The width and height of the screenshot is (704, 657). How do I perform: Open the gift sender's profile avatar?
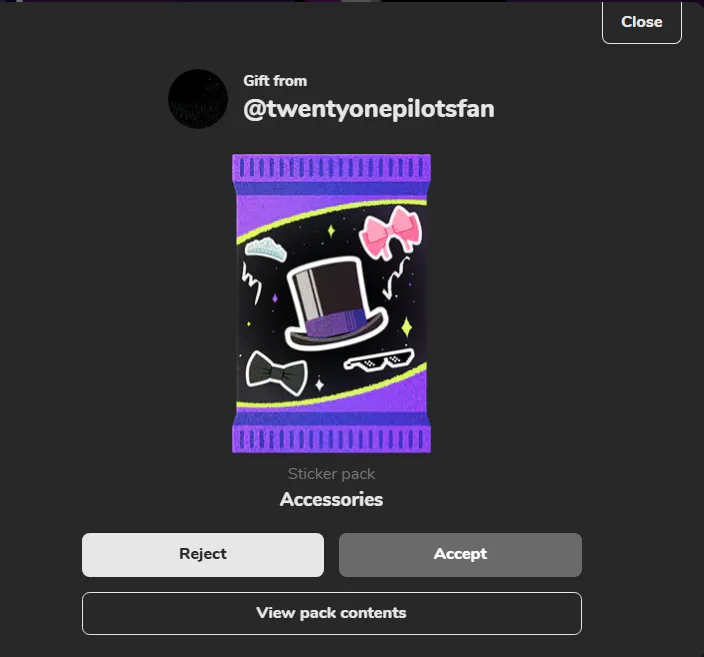[x=198, y=99]
